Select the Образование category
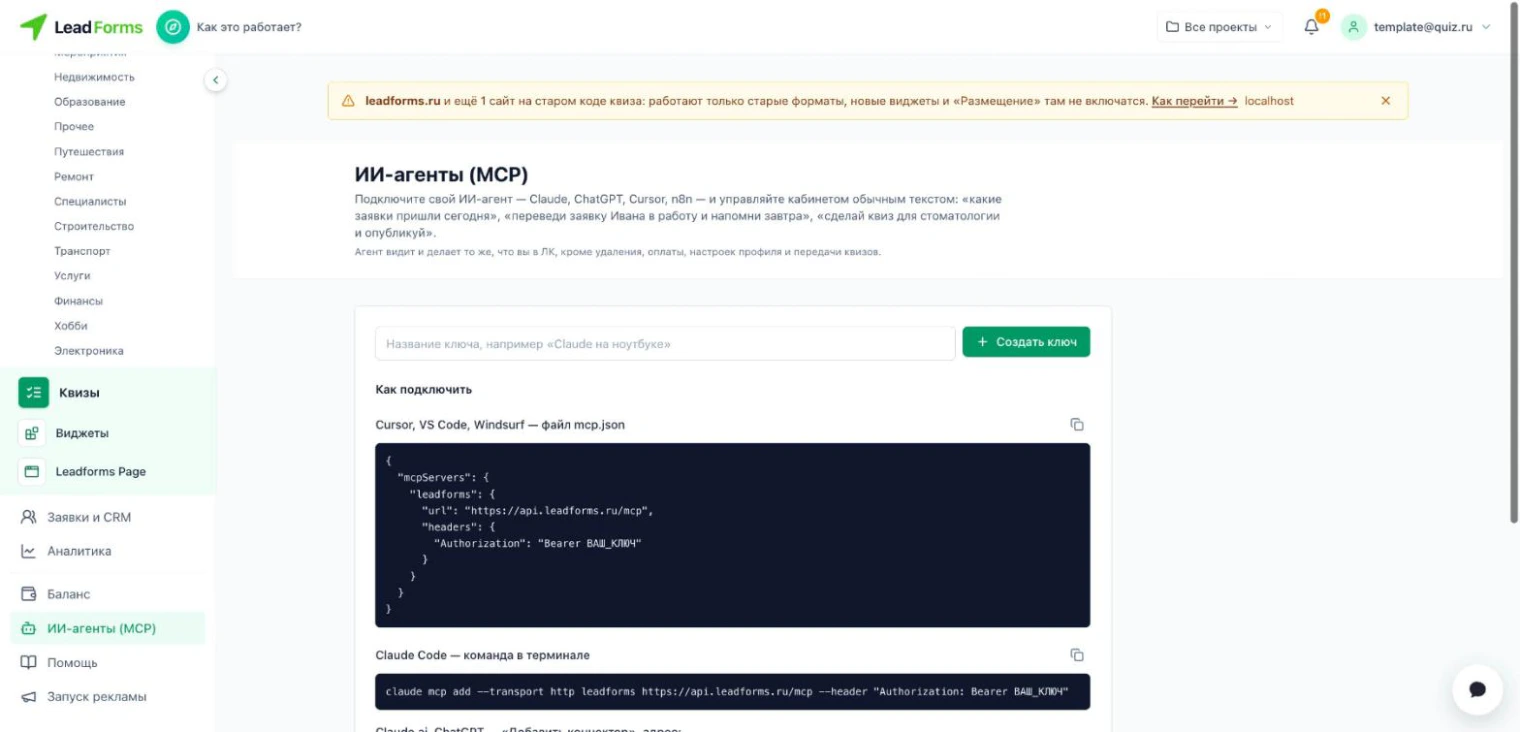This screenshot has width=1520, height=732. click(90, 102)
